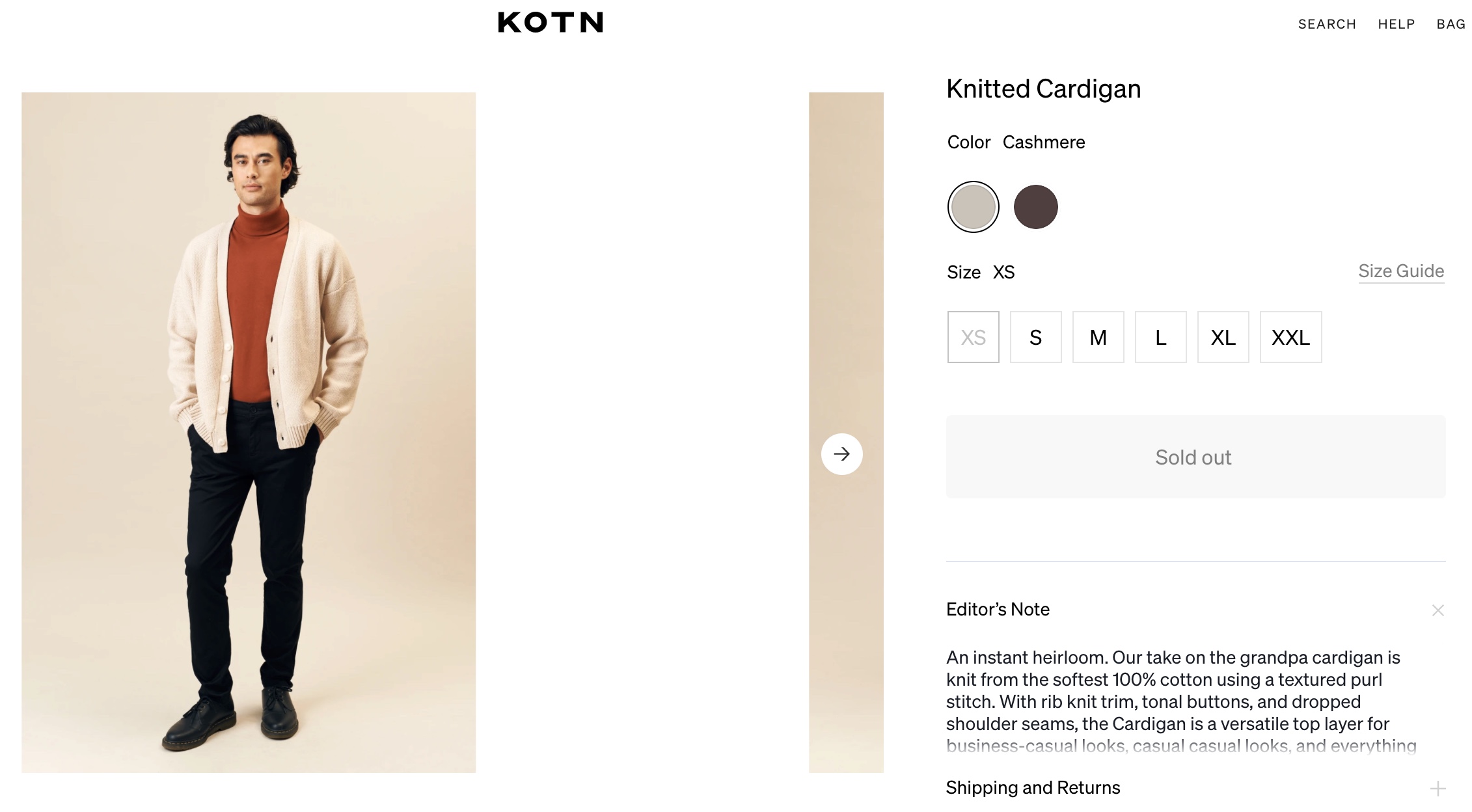Click the Editor's Note heading
The height and width of the screenshot is (812, 1472).
point(998,610)
